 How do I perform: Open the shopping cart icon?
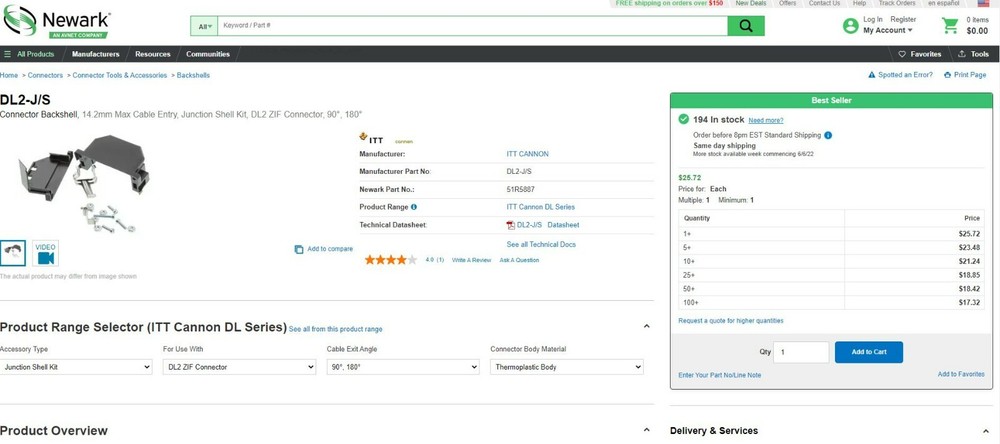(950, 26)
